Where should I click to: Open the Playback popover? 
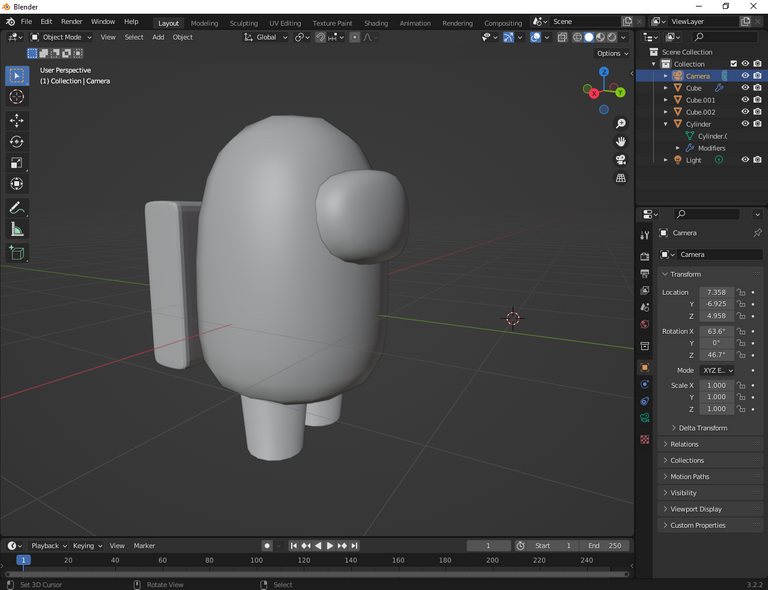tap(49, 545)
